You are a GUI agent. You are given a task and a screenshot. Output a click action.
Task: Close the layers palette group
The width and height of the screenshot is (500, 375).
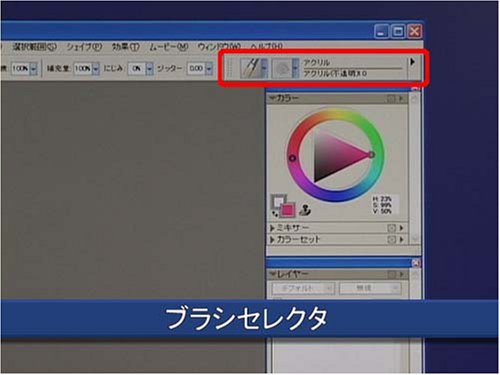point(416,263)
